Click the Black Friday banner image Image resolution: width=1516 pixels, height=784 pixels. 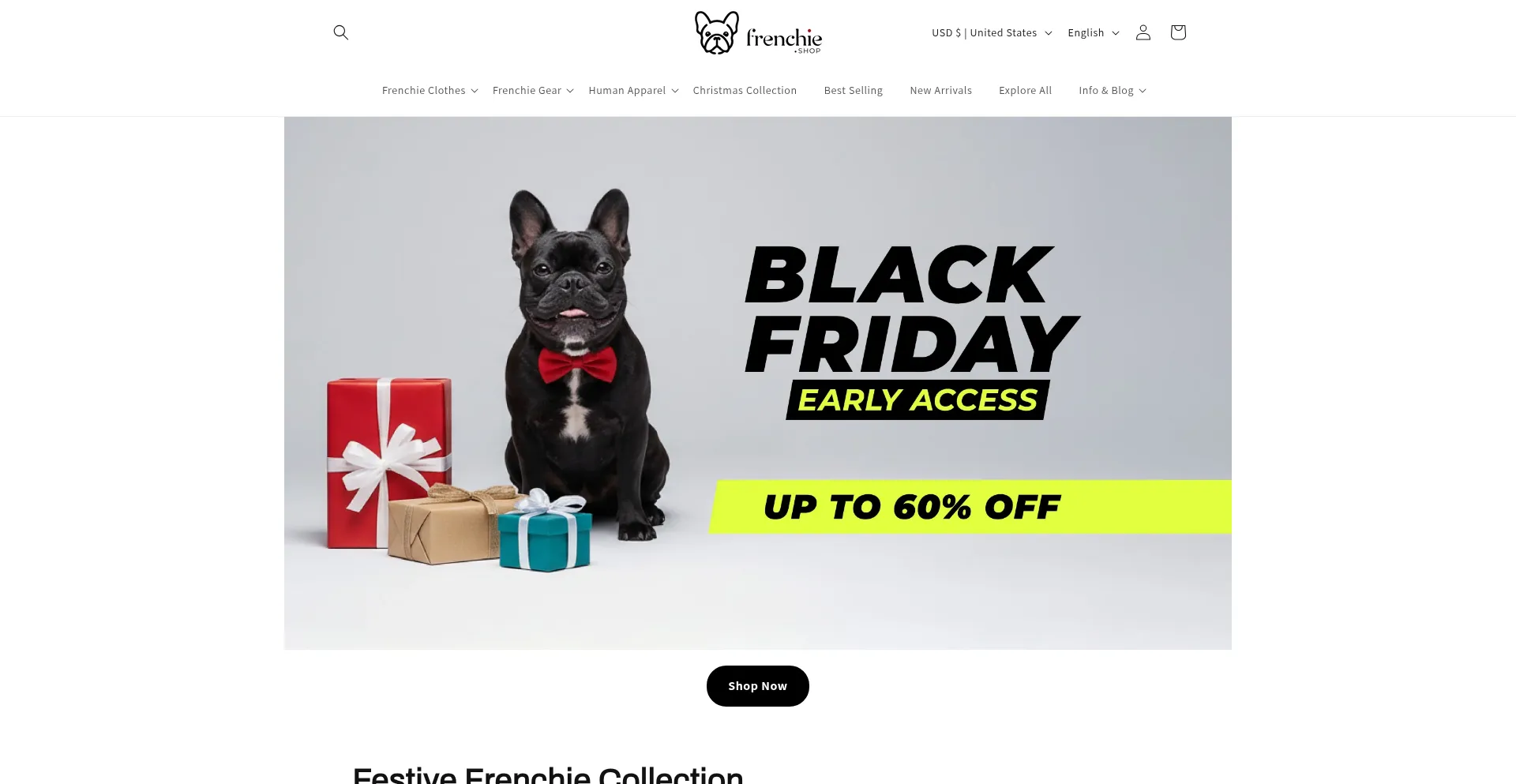point(758,383)
